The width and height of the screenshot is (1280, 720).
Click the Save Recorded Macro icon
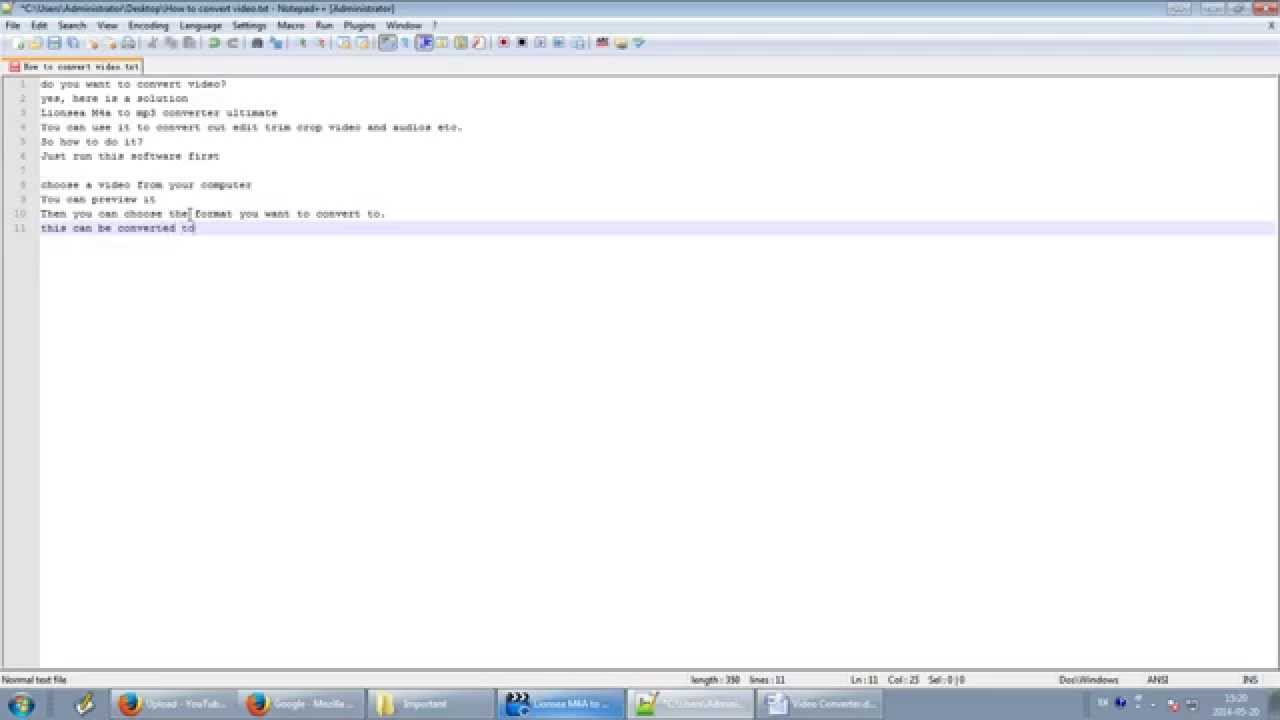tap(578, 43)
